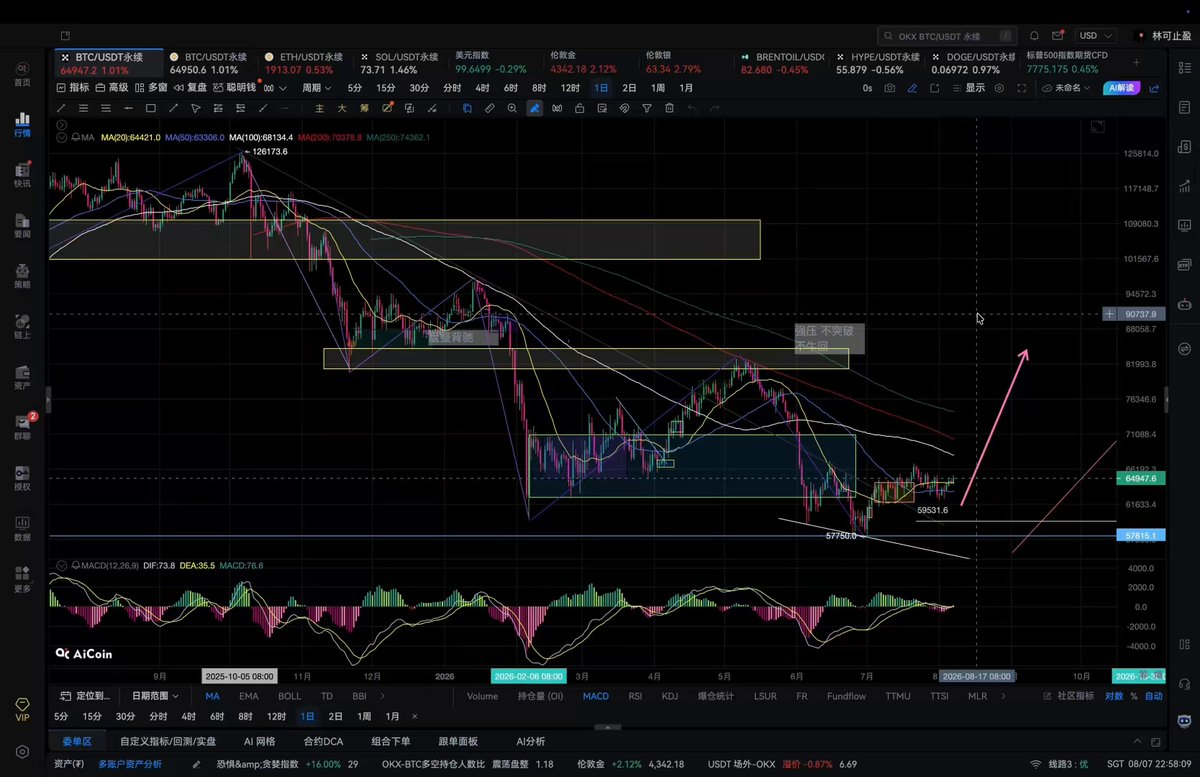Screen dimensions: 1200x777
Task: Open the 行情 market sidebar icon
Action: [22, 124]
